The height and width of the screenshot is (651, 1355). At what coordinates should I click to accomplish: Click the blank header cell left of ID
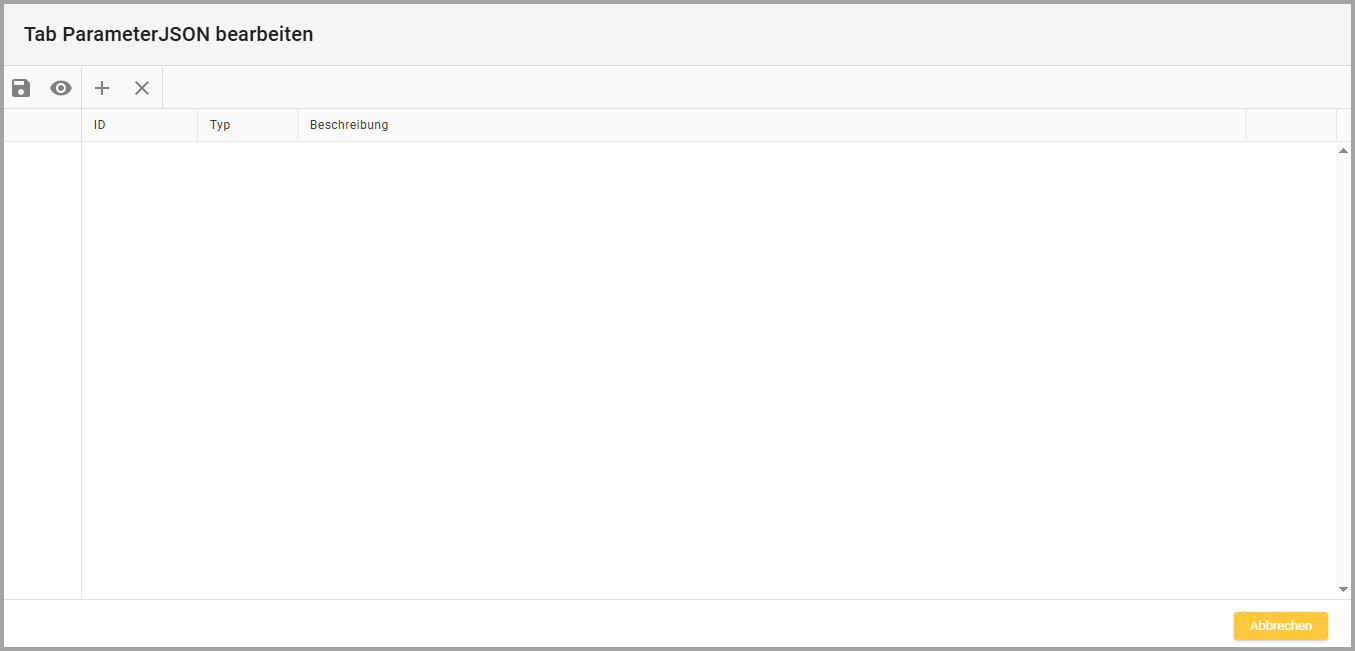[x=43, y=125]
